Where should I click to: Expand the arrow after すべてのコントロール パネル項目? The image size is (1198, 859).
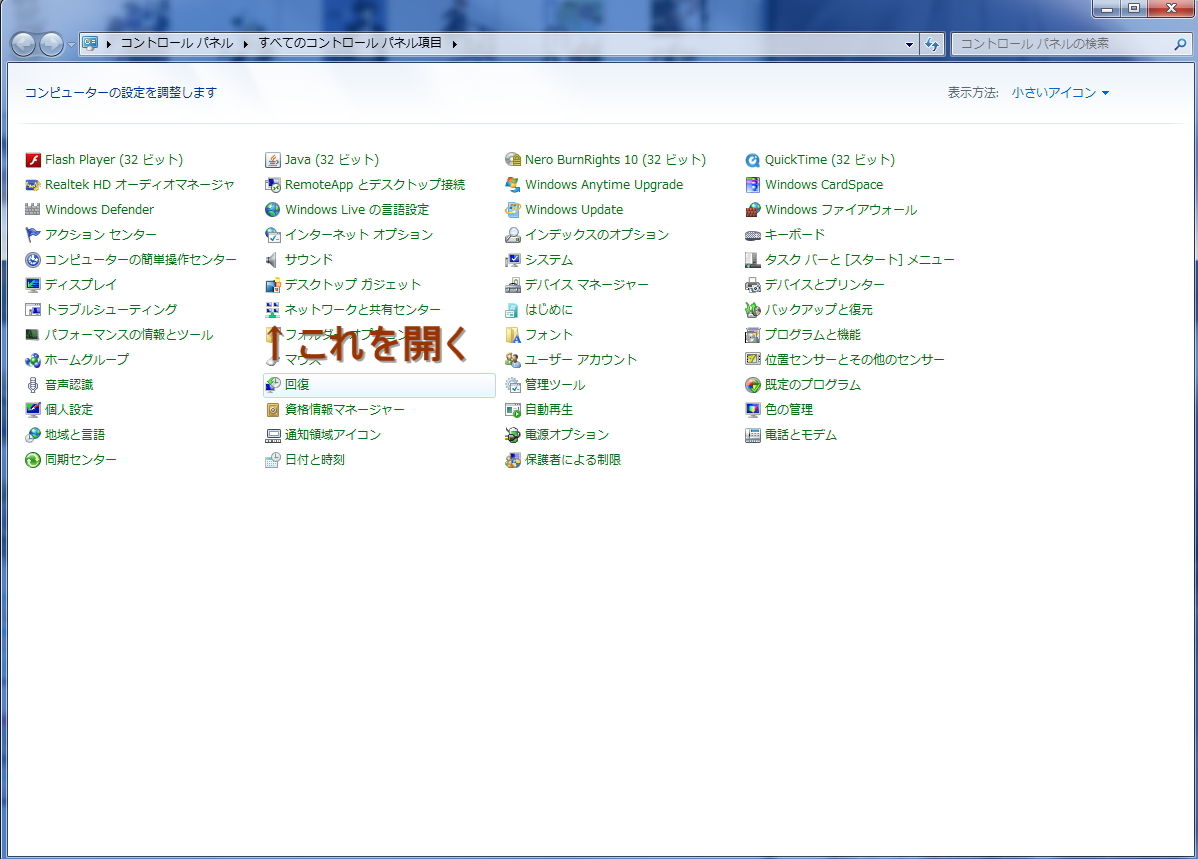coord(455,44)
